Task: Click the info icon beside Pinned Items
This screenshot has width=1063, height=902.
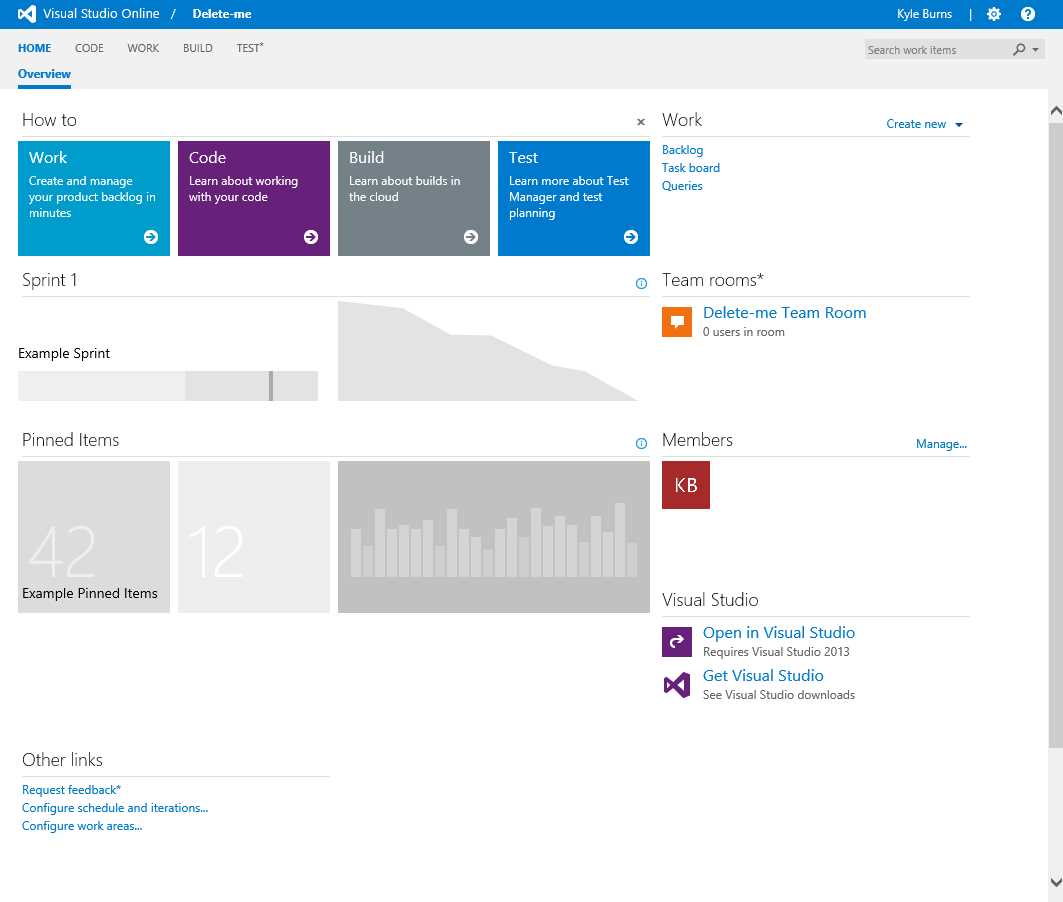Action: pos(641,443)
